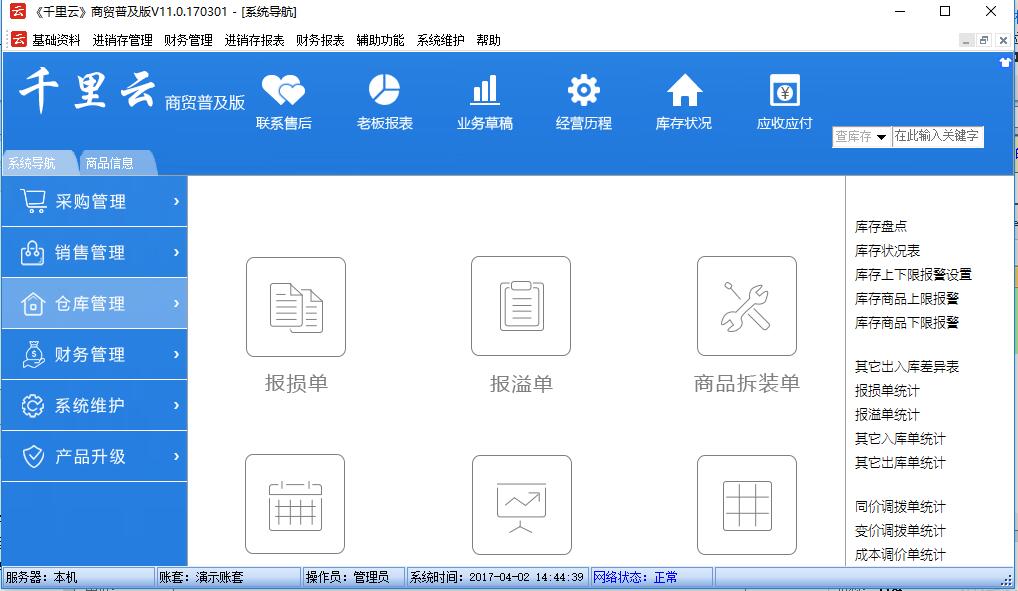The width and height of the screenshot is (1018, 591).
Task: Open 进销存管理 menu
Action: [x=122, y=40]
